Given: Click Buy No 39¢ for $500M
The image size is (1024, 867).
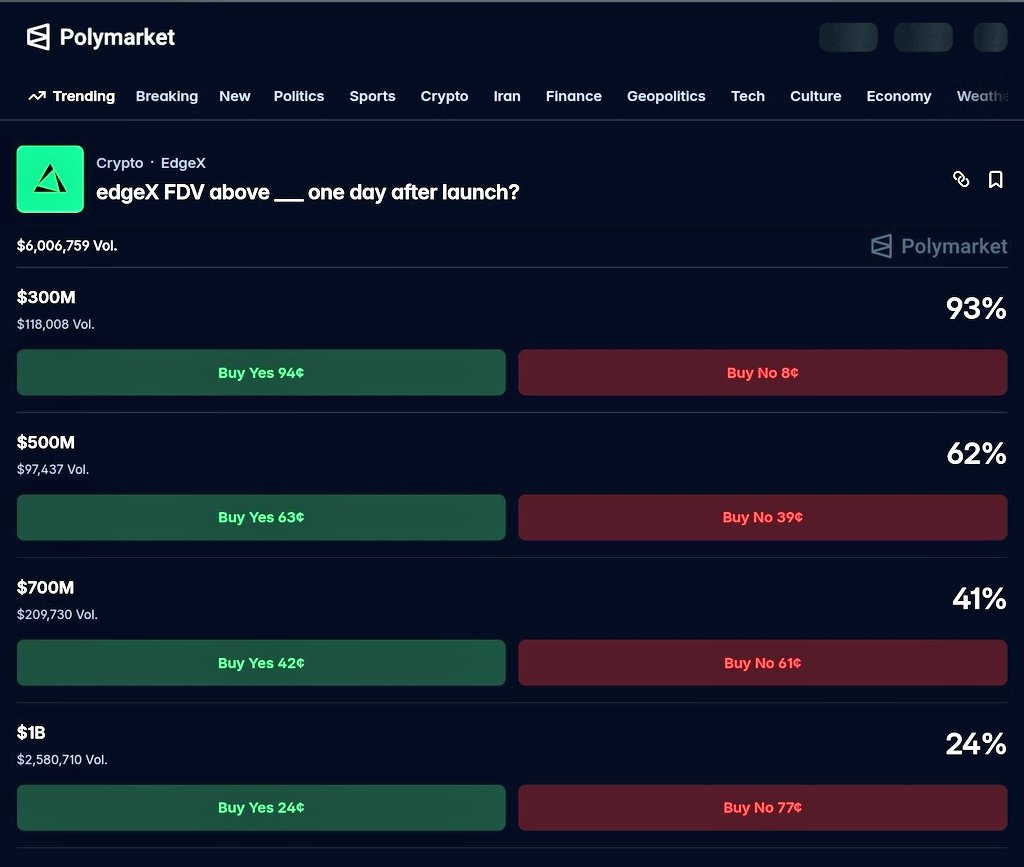Looking at the screenshot, I should [763, 517].
